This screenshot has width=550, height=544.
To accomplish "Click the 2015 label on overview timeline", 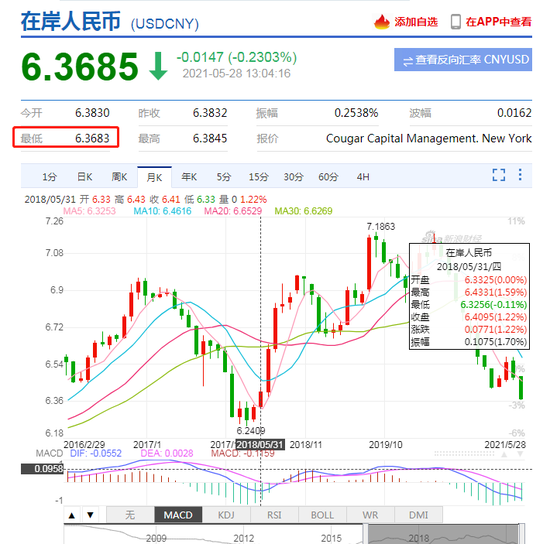I will pos(331,538).
